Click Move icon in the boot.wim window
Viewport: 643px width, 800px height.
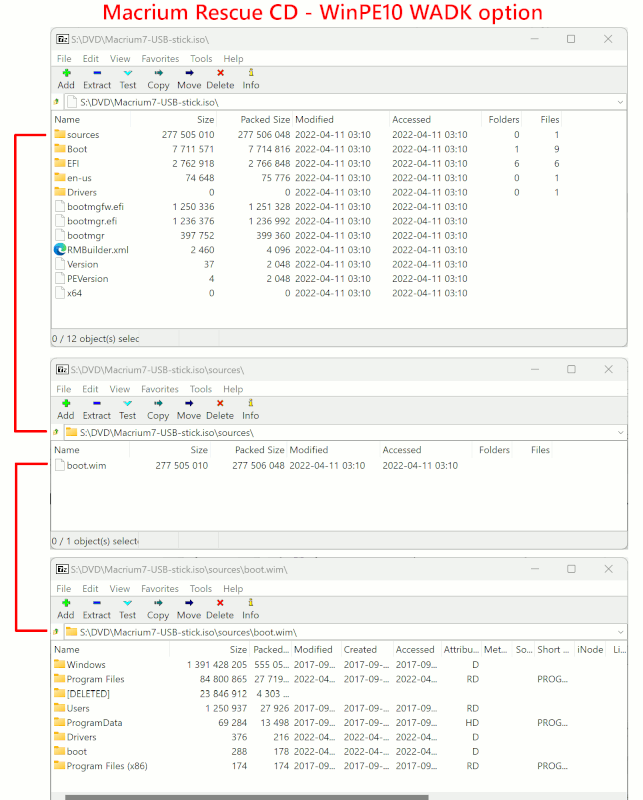189,603
